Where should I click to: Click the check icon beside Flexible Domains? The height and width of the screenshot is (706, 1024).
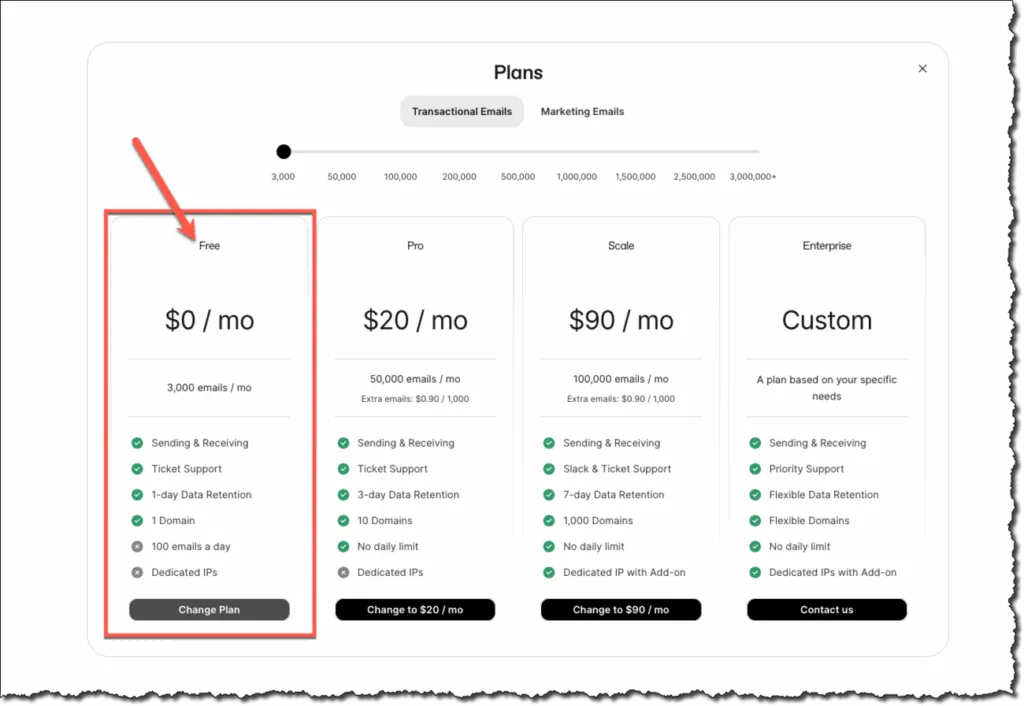pos(755,521)
